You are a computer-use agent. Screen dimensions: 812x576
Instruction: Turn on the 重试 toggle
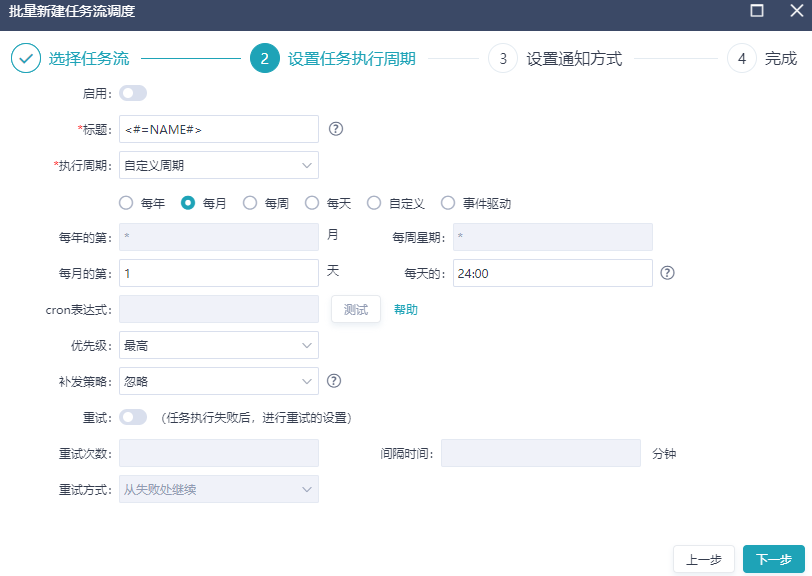point(131,417)
